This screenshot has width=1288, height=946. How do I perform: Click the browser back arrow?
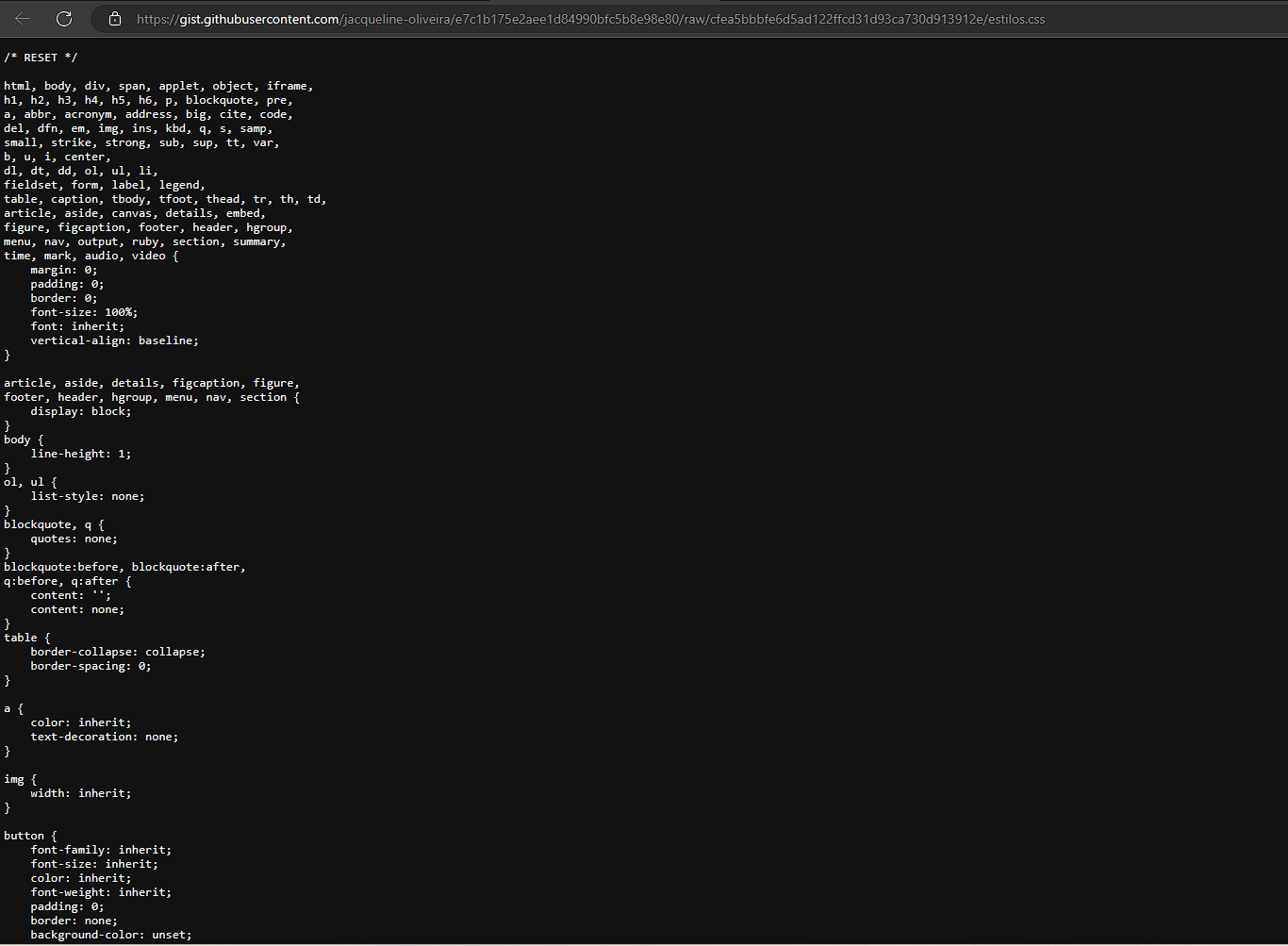click(23, 19)
